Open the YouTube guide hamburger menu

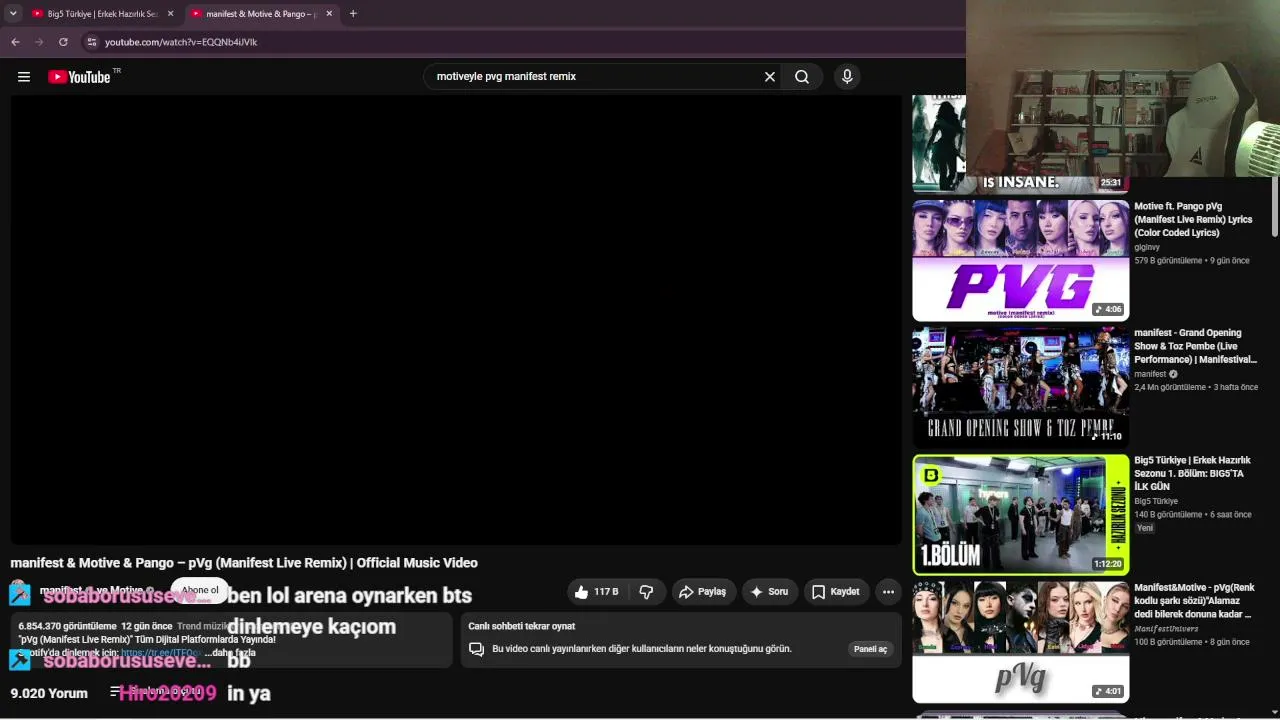coord(24,77)
